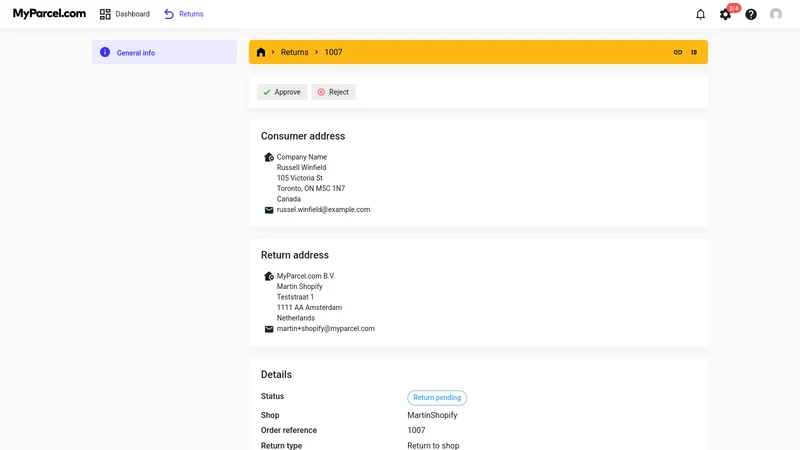Click the Company Name line
Image resolution: width=800 pixels, height=450 pixels.
click(x=302, y=157)
